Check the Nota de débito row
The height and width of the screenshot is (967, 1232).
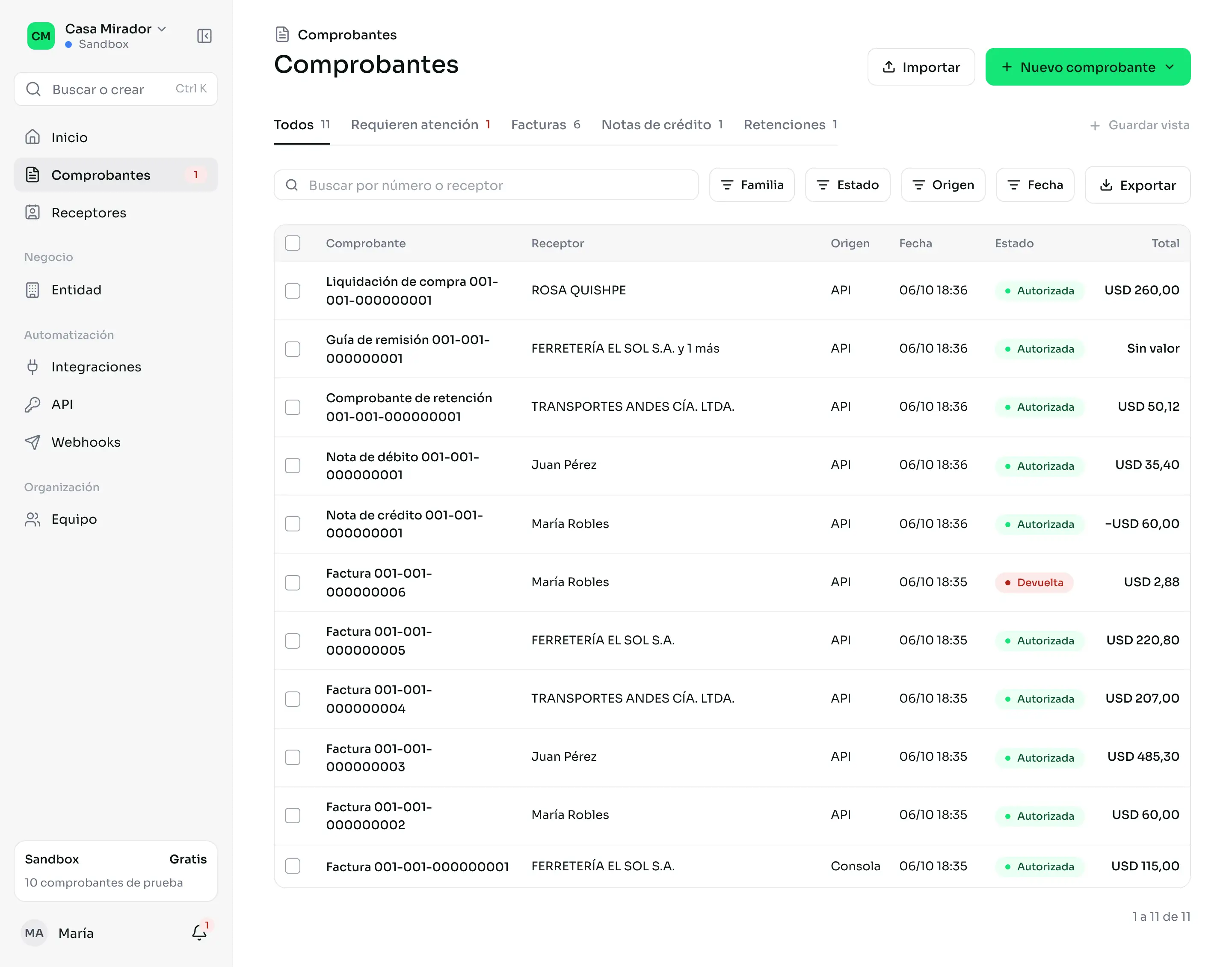click(x=293, y=466)
